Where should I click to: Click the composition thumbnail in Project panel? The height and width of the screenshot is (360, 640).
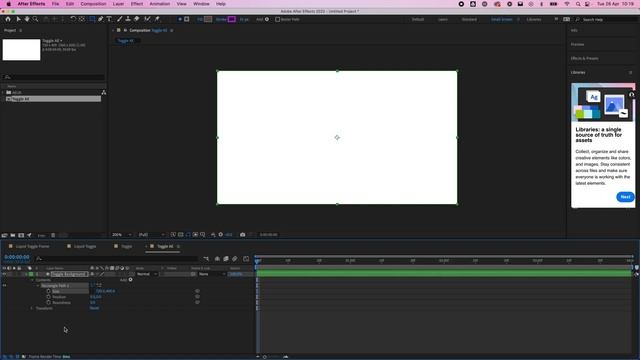pos(21,49)
